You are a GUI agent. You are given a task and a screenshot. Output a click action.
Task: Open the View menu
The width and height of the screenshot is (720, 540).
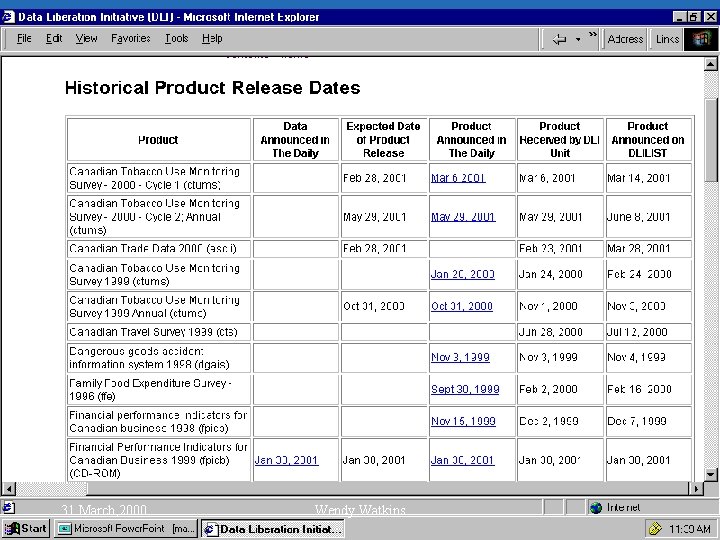click(86, 39)
